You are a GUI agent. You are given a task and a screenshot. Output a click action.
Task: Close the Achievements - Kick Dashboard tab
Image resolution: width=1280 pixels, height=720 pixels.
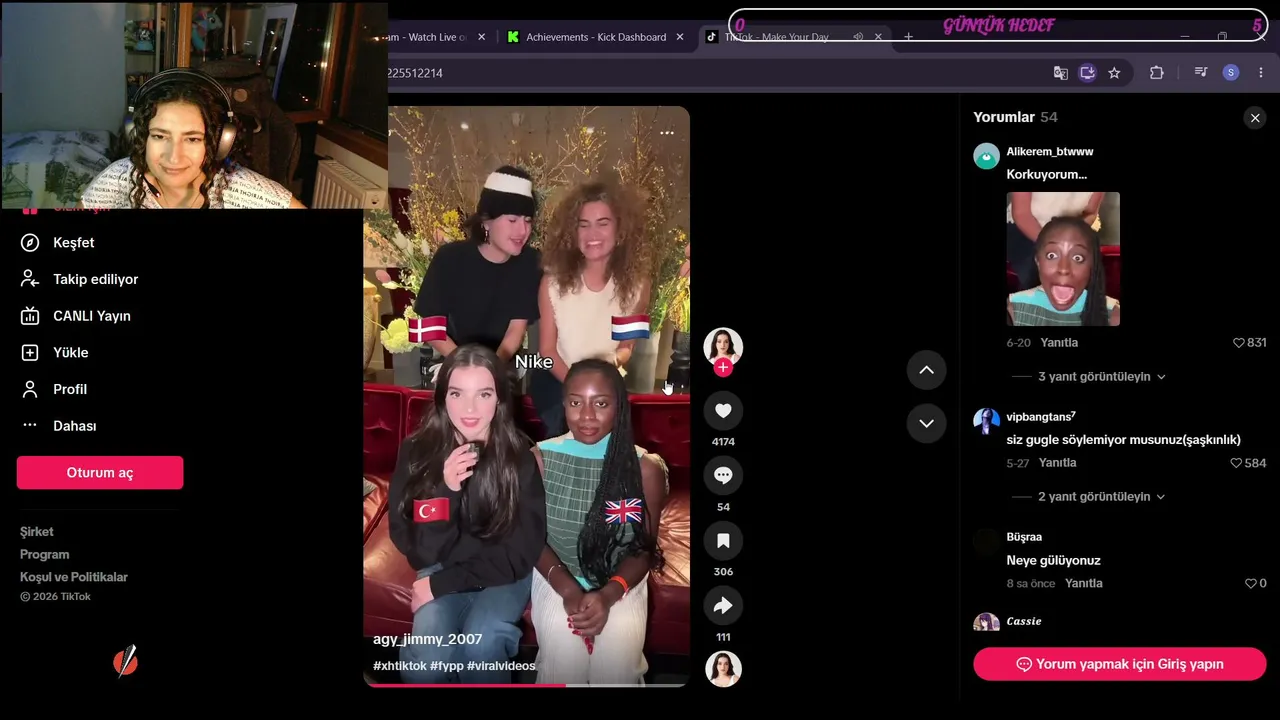680,37
